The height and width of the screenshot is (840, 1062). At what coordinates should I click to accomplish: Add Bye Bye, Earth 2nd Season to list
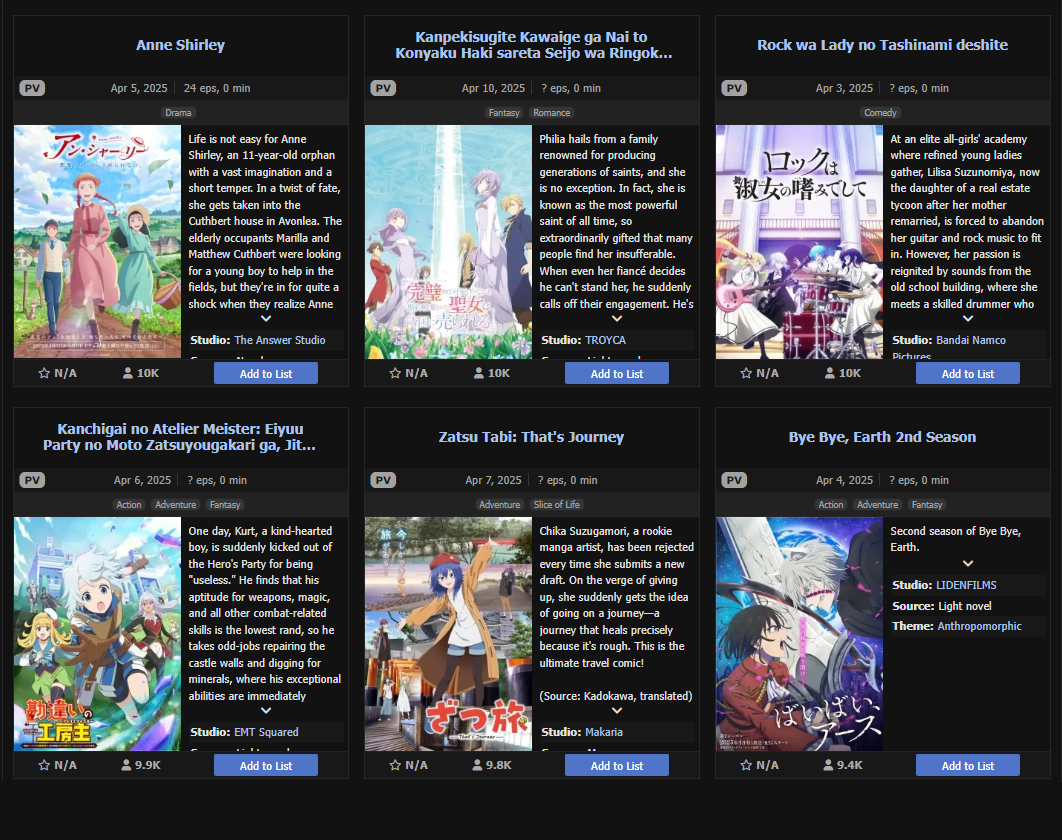point(968,765)
